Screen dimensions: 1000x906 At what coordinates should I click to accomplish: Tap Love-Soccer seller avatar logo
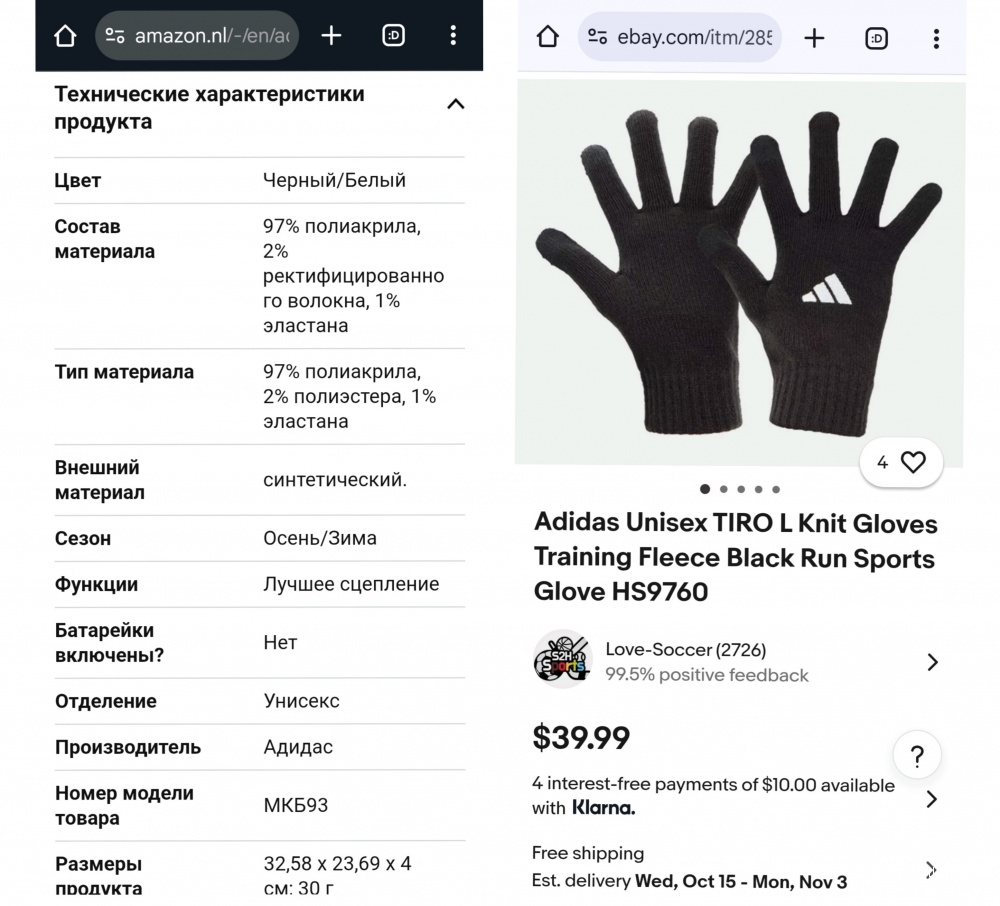(563, 659)
